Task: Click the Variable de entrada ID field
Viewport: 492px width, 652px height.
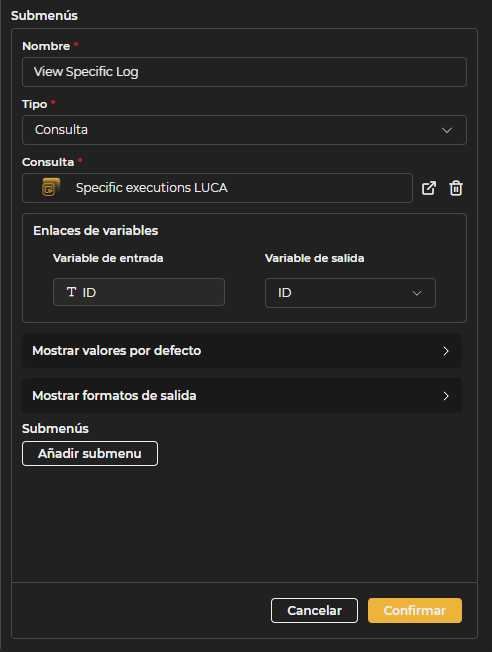Action: 139,292
